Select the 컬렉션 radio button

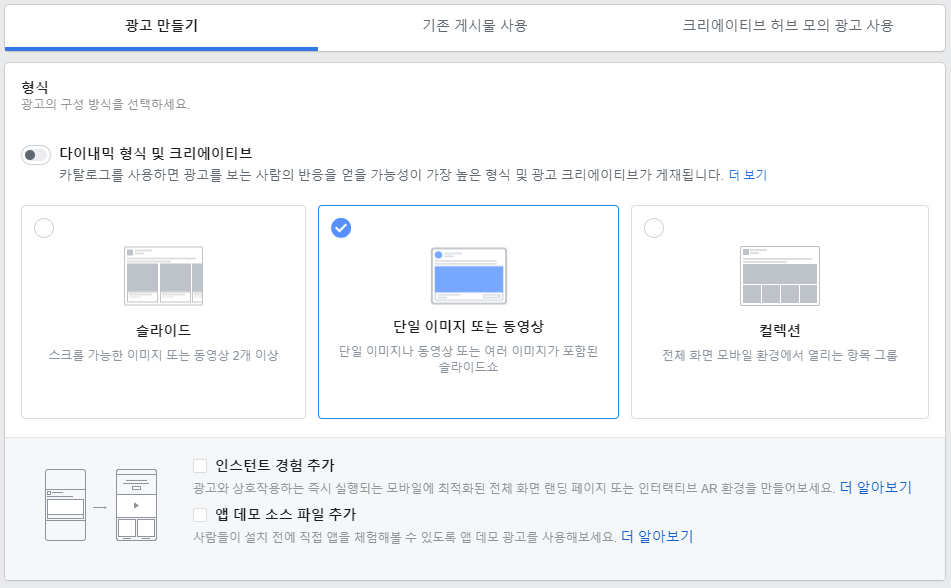pyautogui.click(x=654, y=228)
